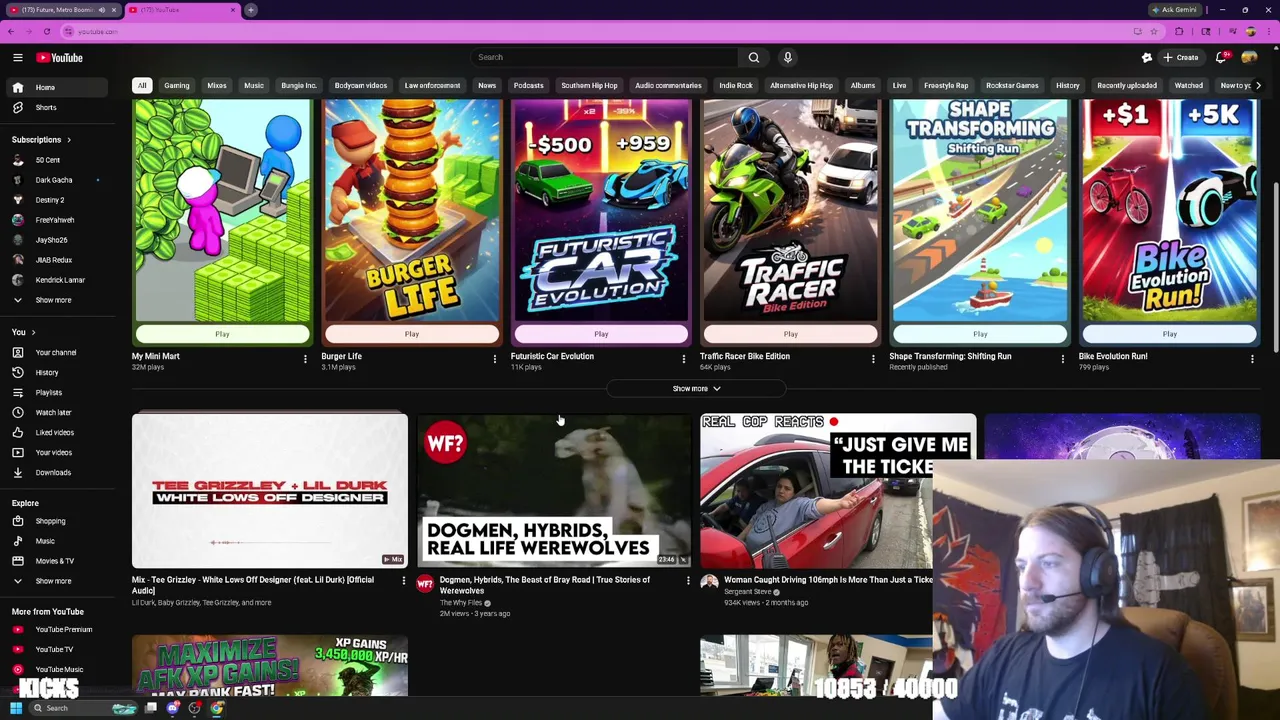Play the My Mini Mart game
The image size is (1280, 720).
(x=222, y=334)
